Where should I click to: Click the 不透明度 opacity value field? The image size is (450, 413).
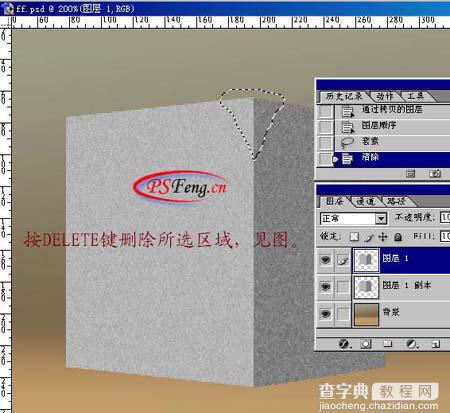445,217
